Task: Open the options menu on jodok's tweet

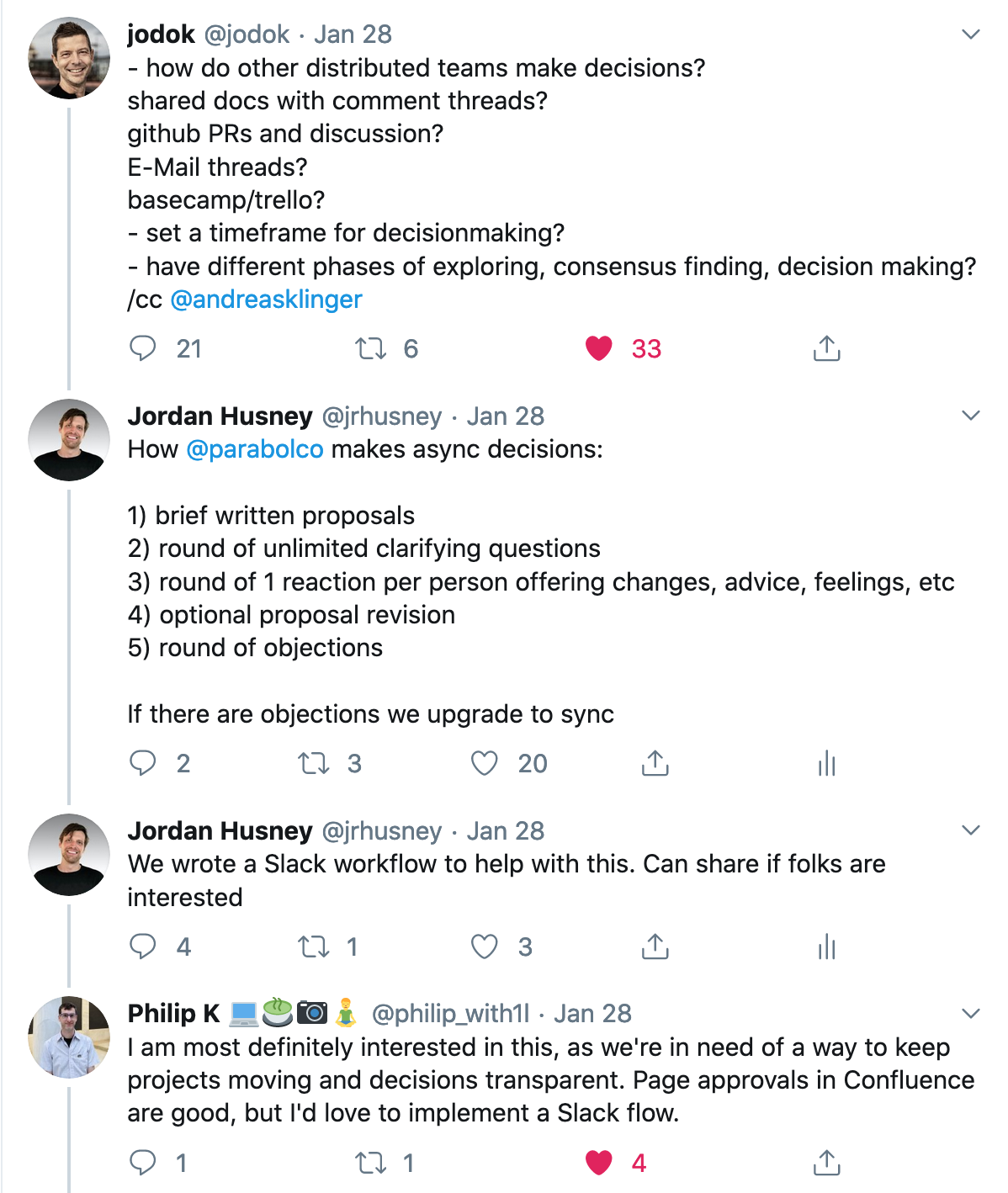Action: [969, 35]
